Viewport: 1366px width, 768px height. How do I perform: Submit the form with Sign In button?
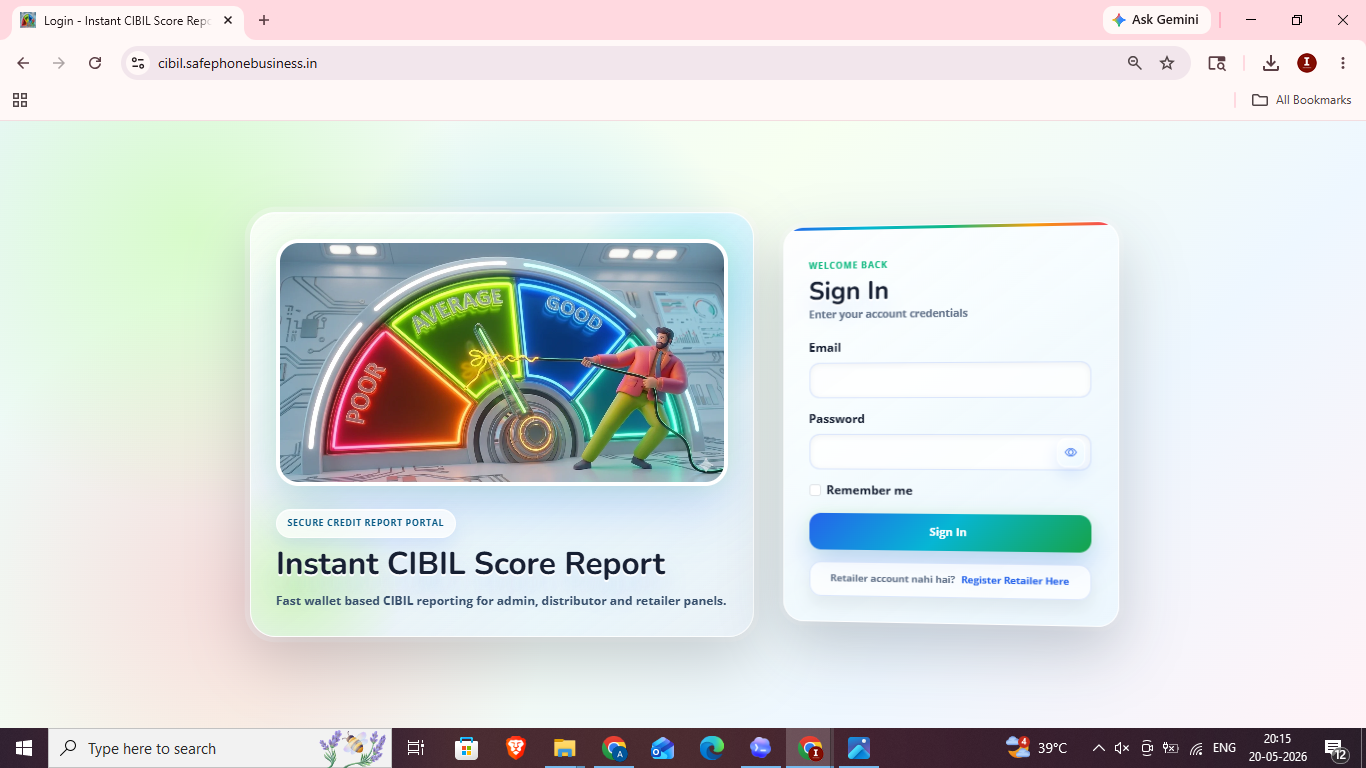[949, 533]
